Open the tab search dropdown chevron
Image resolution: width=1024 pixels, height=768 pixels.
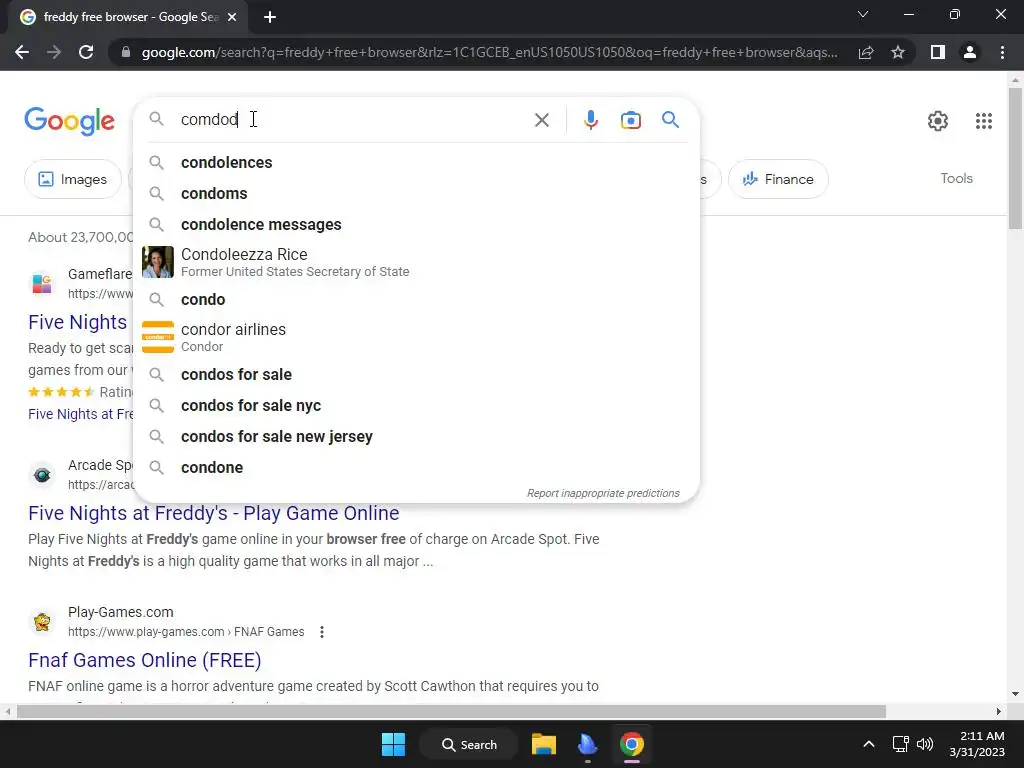click(863, 14)
